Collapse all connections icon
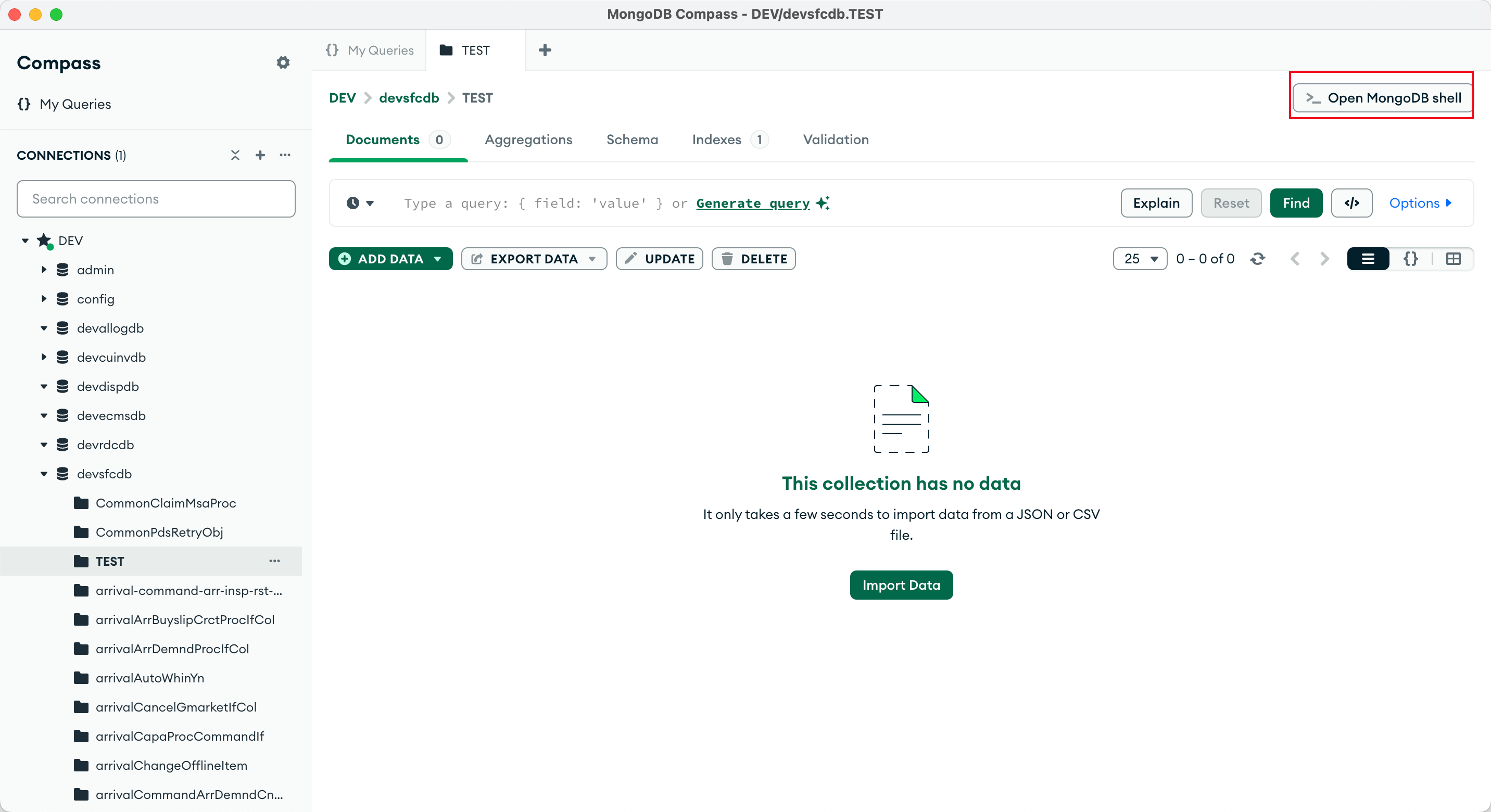This screenshot has width=1491, height=812. point(235,155)
